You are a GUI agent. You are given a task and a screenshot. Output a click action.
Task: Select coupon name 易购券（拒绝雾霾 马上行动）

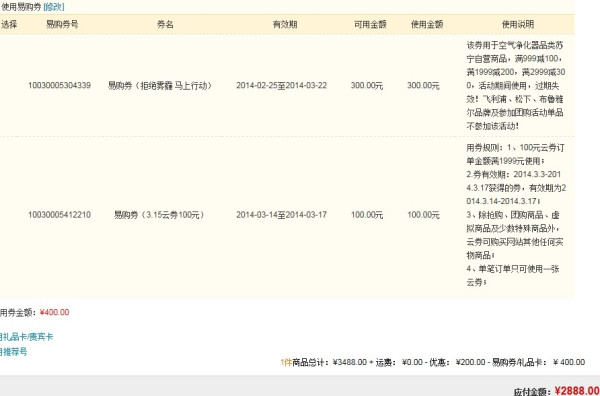pos(160,86)
